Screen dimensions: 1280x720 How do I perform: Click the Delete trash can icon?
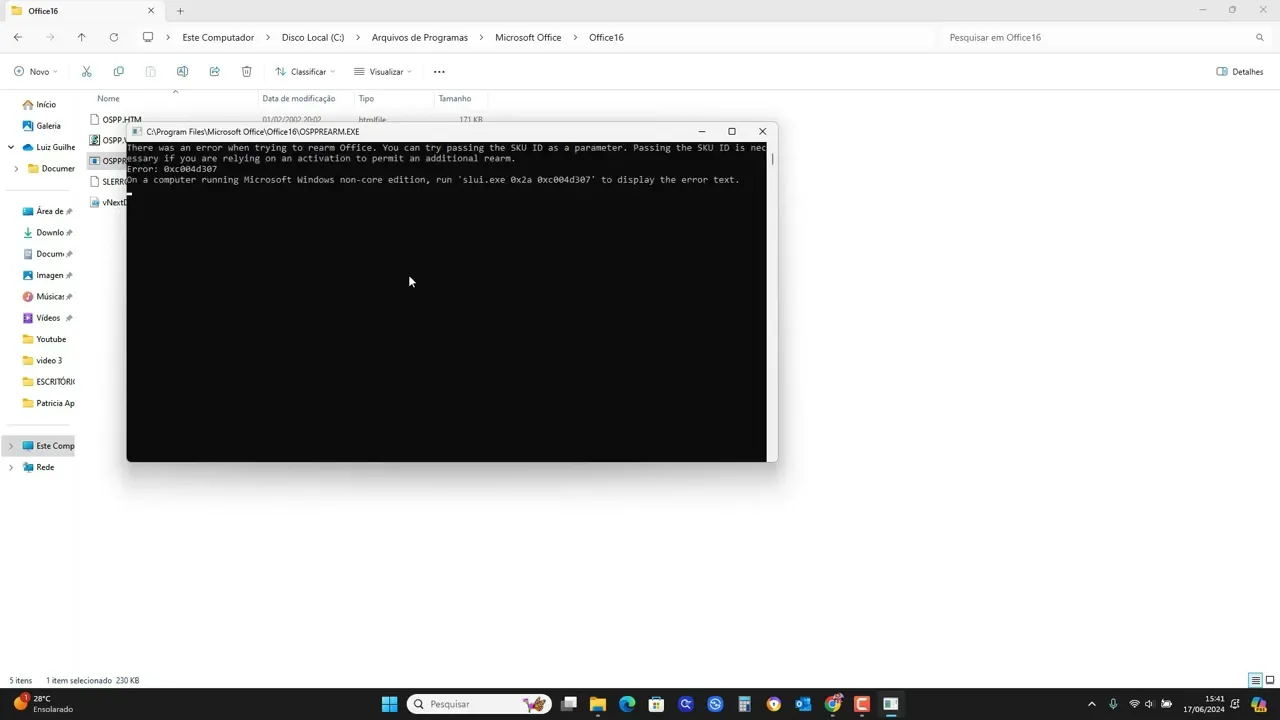click(x=246, y=72)
